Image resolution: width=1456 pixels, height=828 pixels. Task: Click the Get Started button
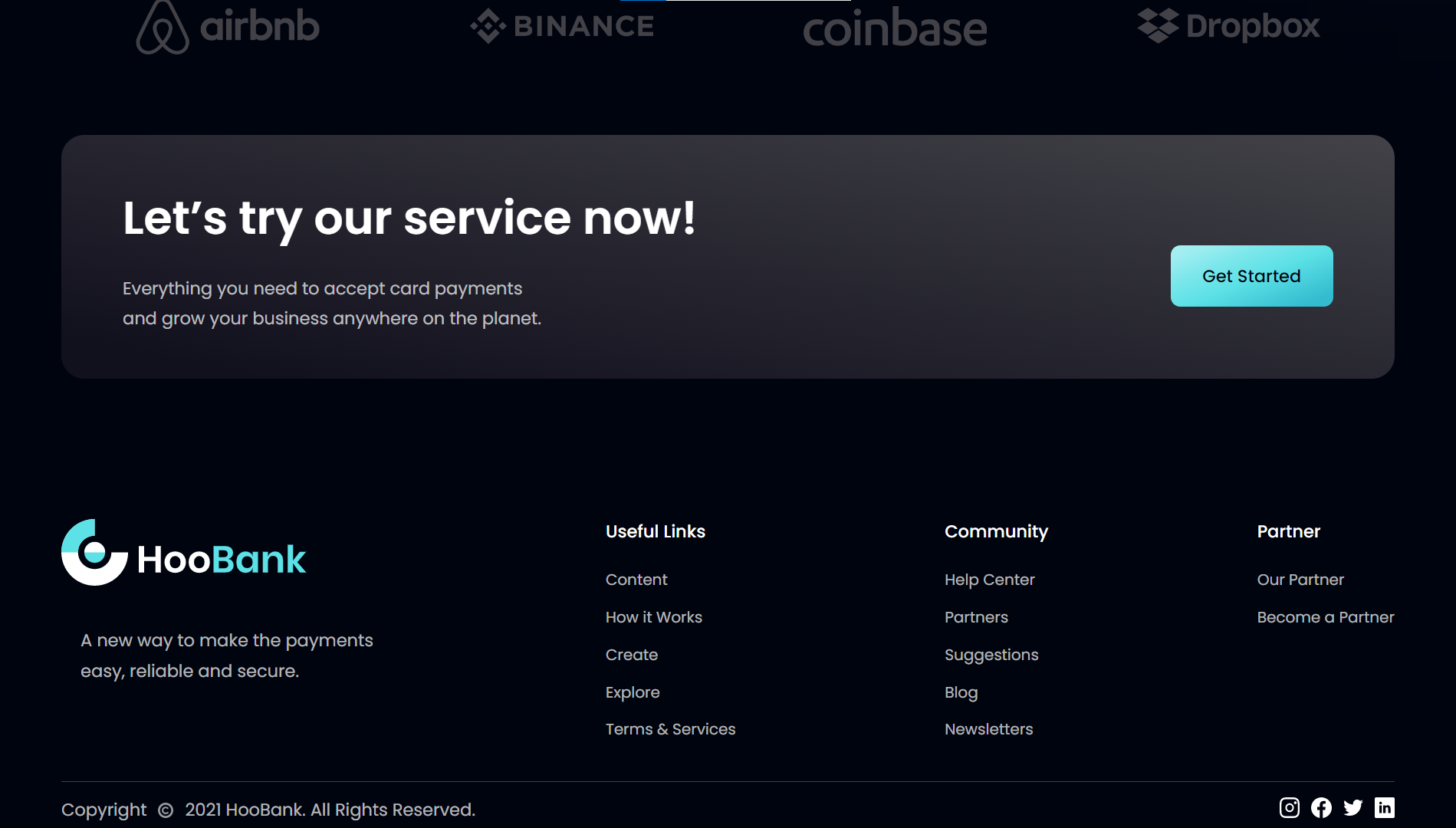click(1251, 276)
